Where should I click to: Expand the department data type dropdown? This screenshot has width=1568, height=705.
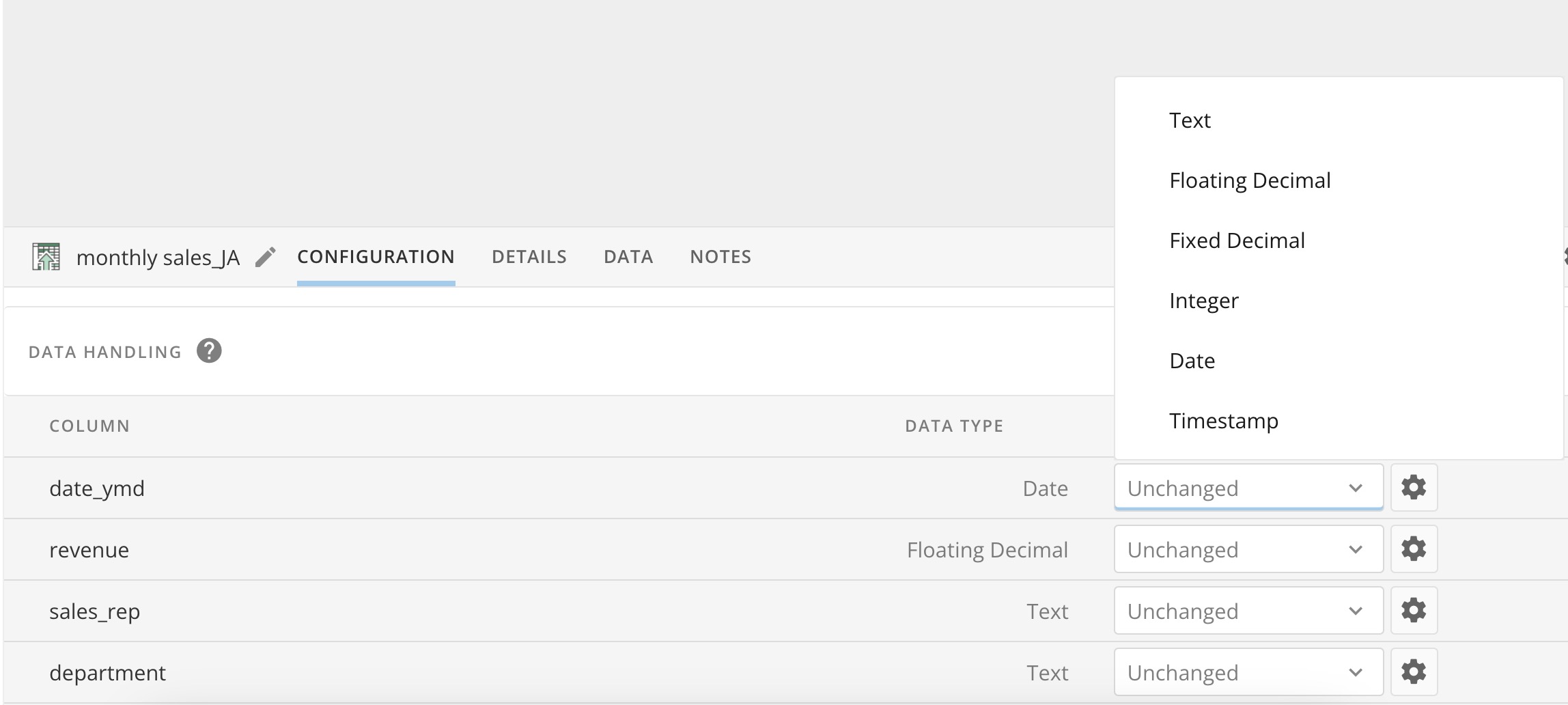click(1248, 672)
